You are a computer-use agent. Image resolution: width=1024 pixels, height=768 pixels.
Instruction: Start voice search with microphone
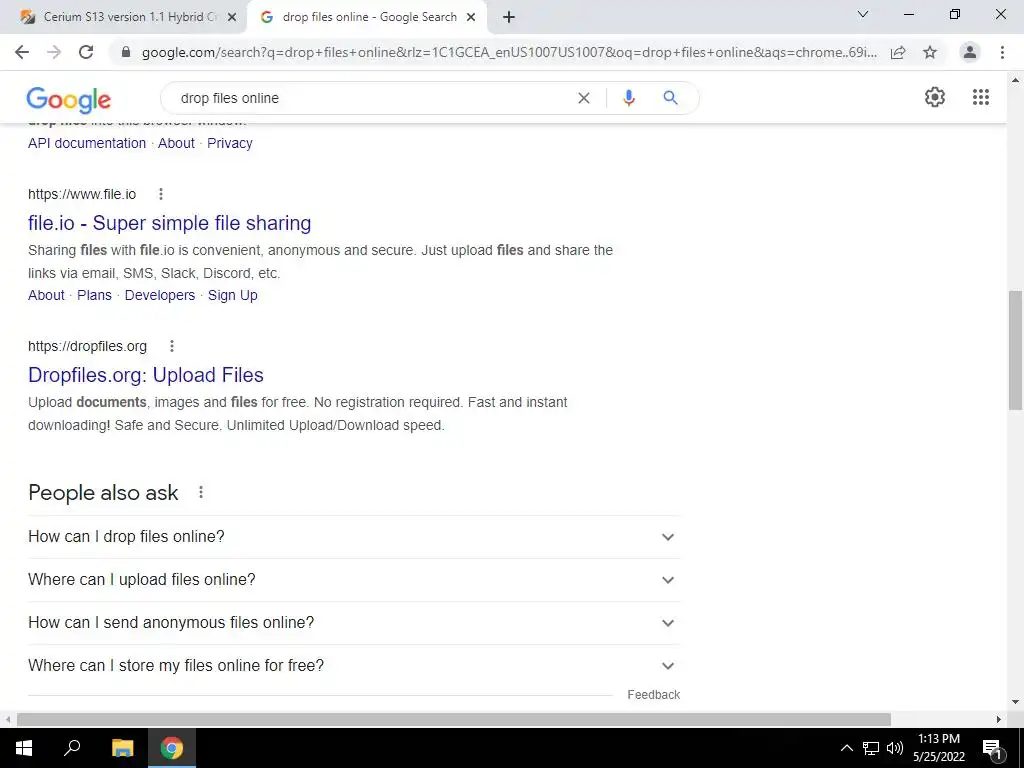click(628, 98)
